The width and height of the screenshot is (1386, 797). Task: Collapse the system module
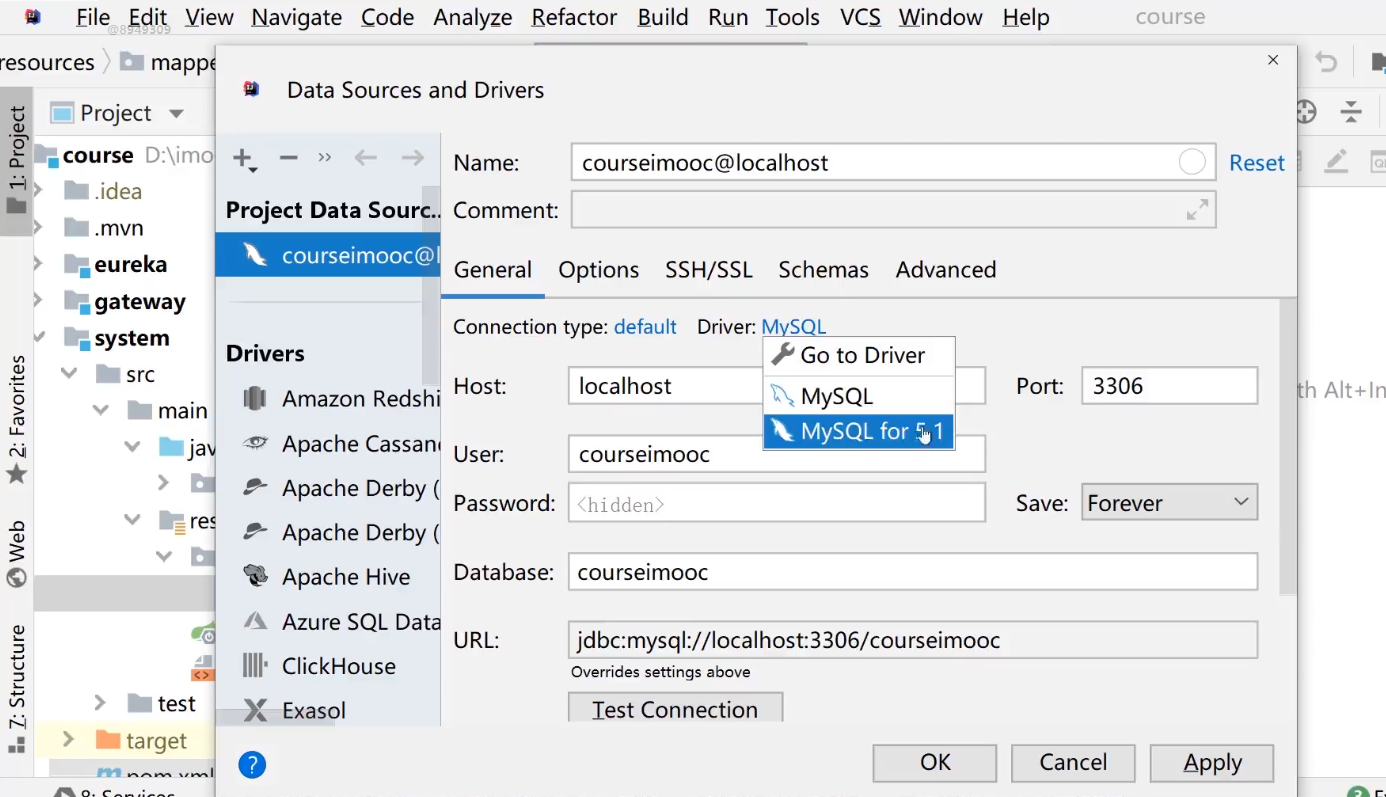point(40,338)
